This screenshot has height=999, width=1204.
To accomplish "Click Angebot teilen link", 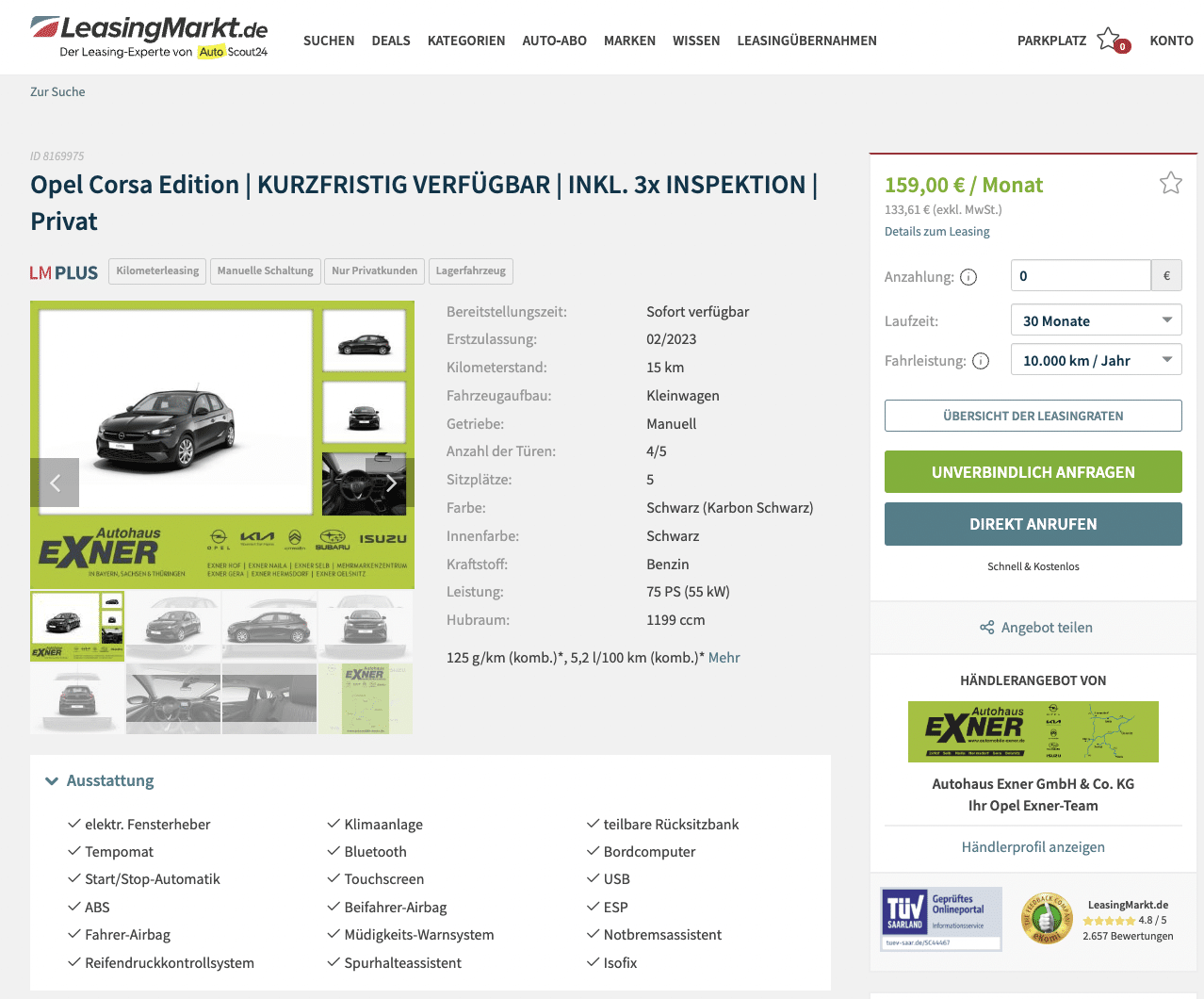I will coord(1047,628).
